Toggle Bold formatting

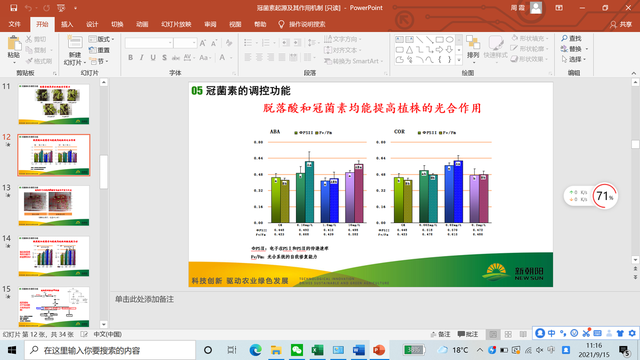pyautogui.click(x=130, y=58)
